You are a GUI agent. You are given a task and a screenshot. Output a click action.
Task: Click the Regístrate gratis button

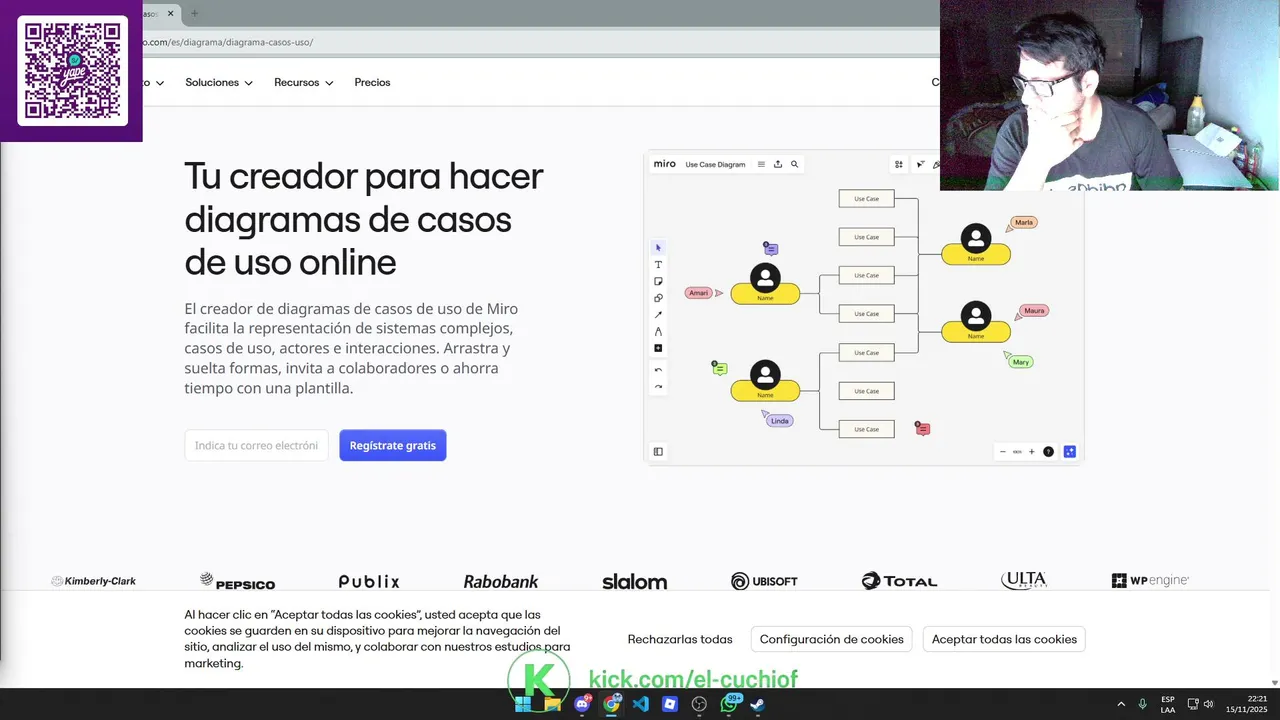[393, 445]
